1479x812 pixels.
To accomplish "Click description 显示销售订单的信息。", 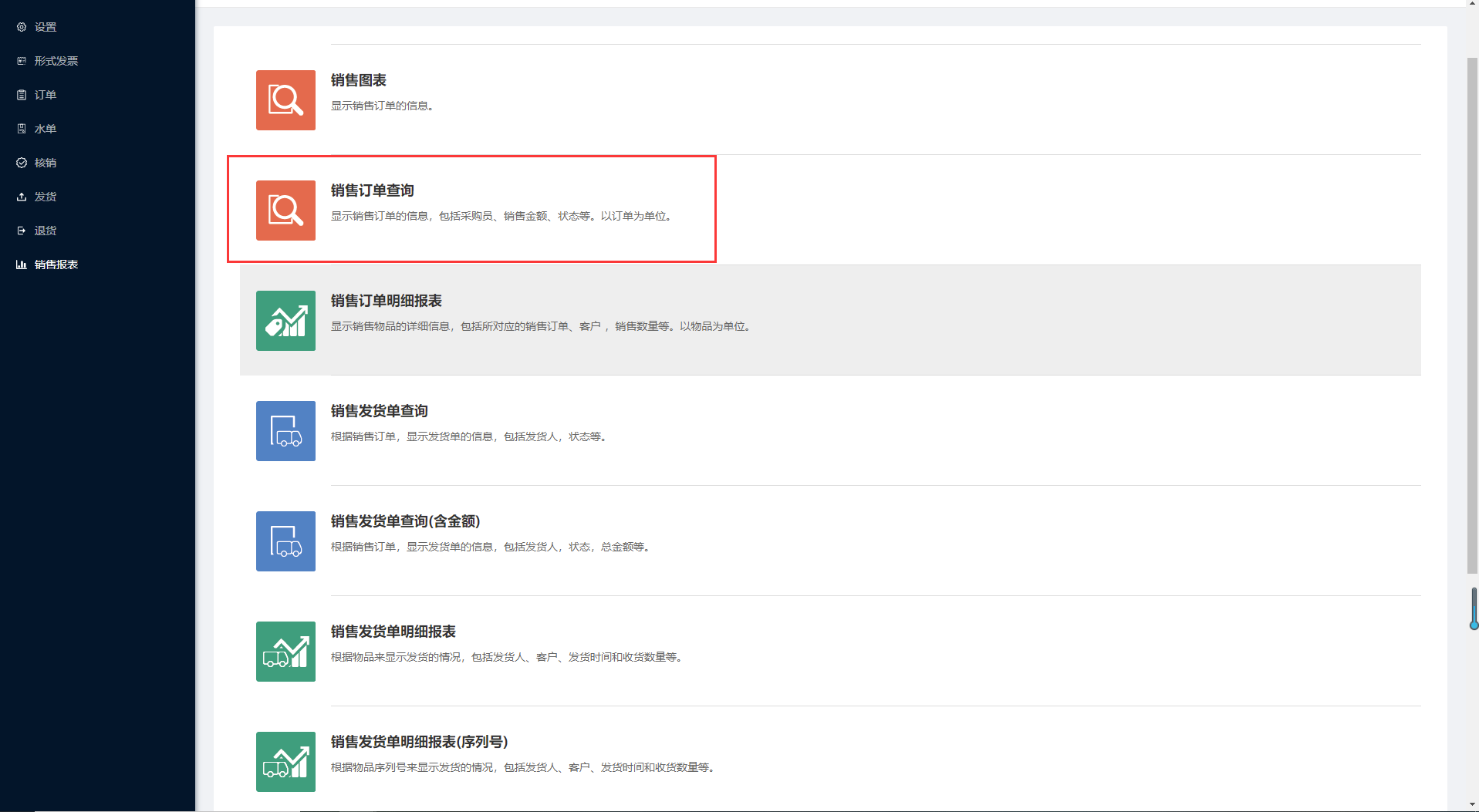I will pyautogui.click(x=383, y=106).
